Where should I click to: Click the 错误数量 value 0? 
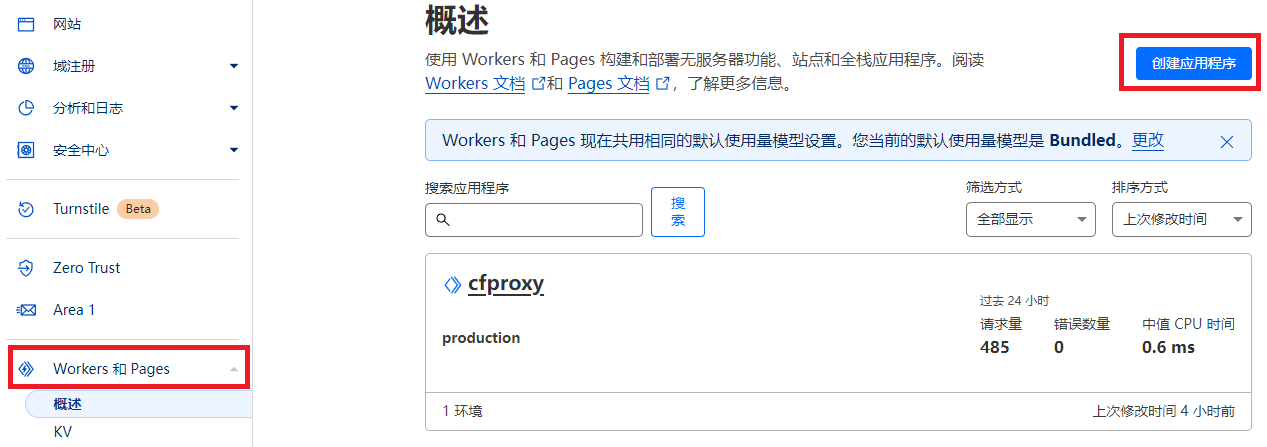coord(1059,347)
